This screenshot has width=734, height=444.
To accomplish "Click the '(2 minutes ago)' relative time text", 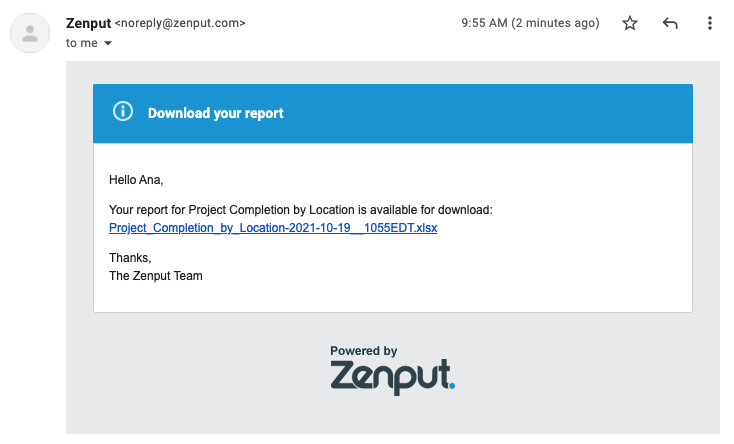I will (555, 23).
